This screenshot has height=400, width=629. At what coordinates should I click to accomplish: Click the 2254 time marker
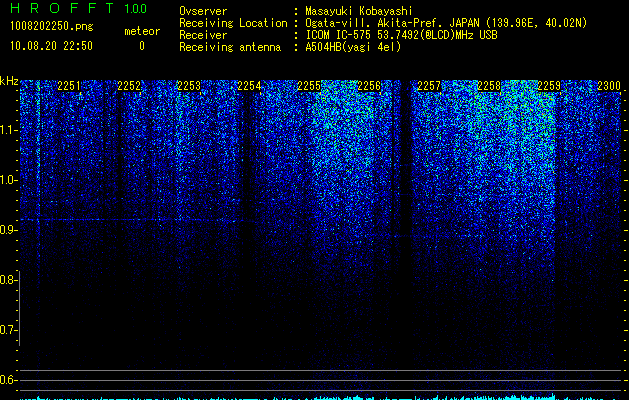coord(249,86)
